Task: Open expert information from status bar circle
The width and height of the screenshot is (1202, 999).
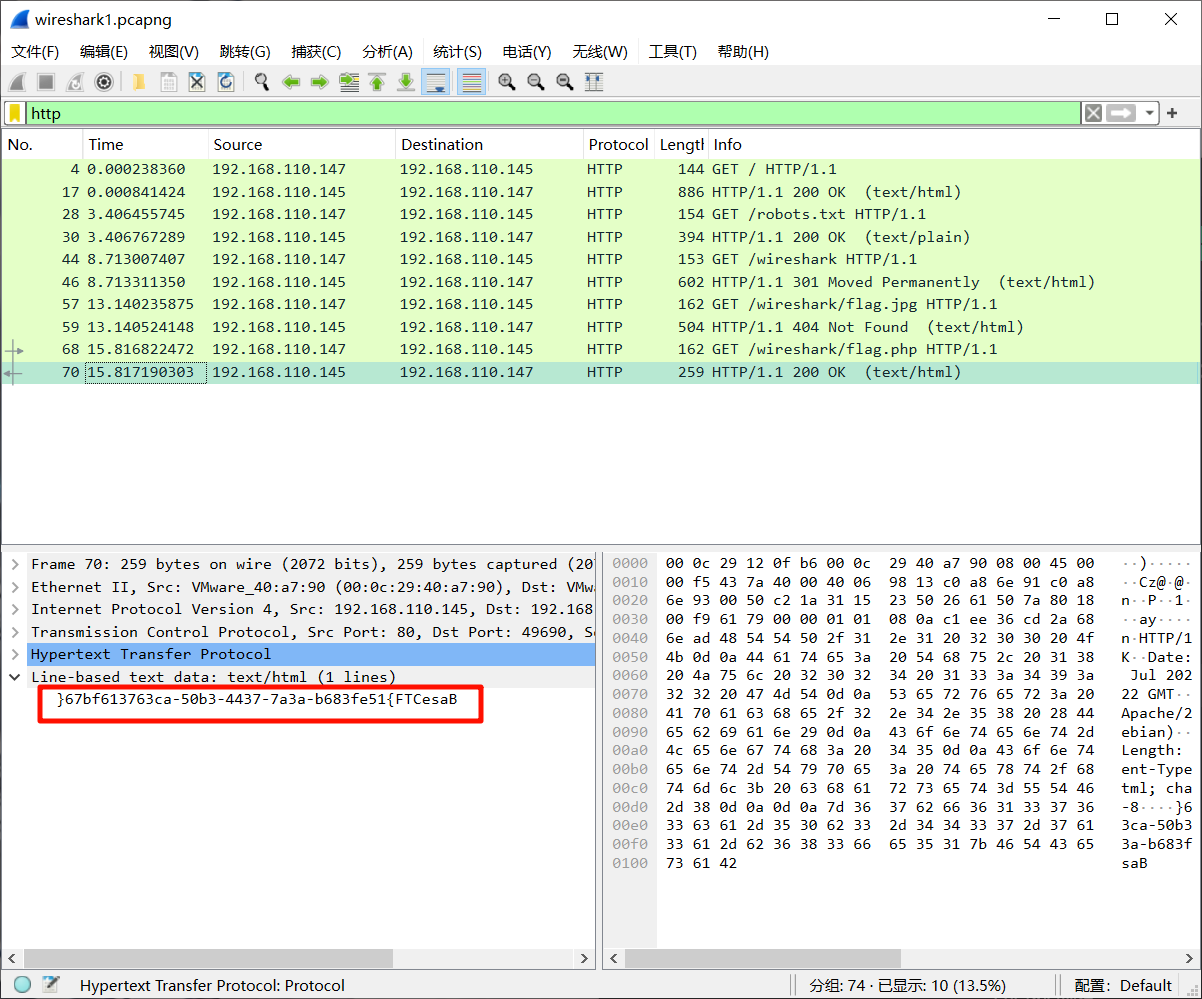Action: pos(23,985)
